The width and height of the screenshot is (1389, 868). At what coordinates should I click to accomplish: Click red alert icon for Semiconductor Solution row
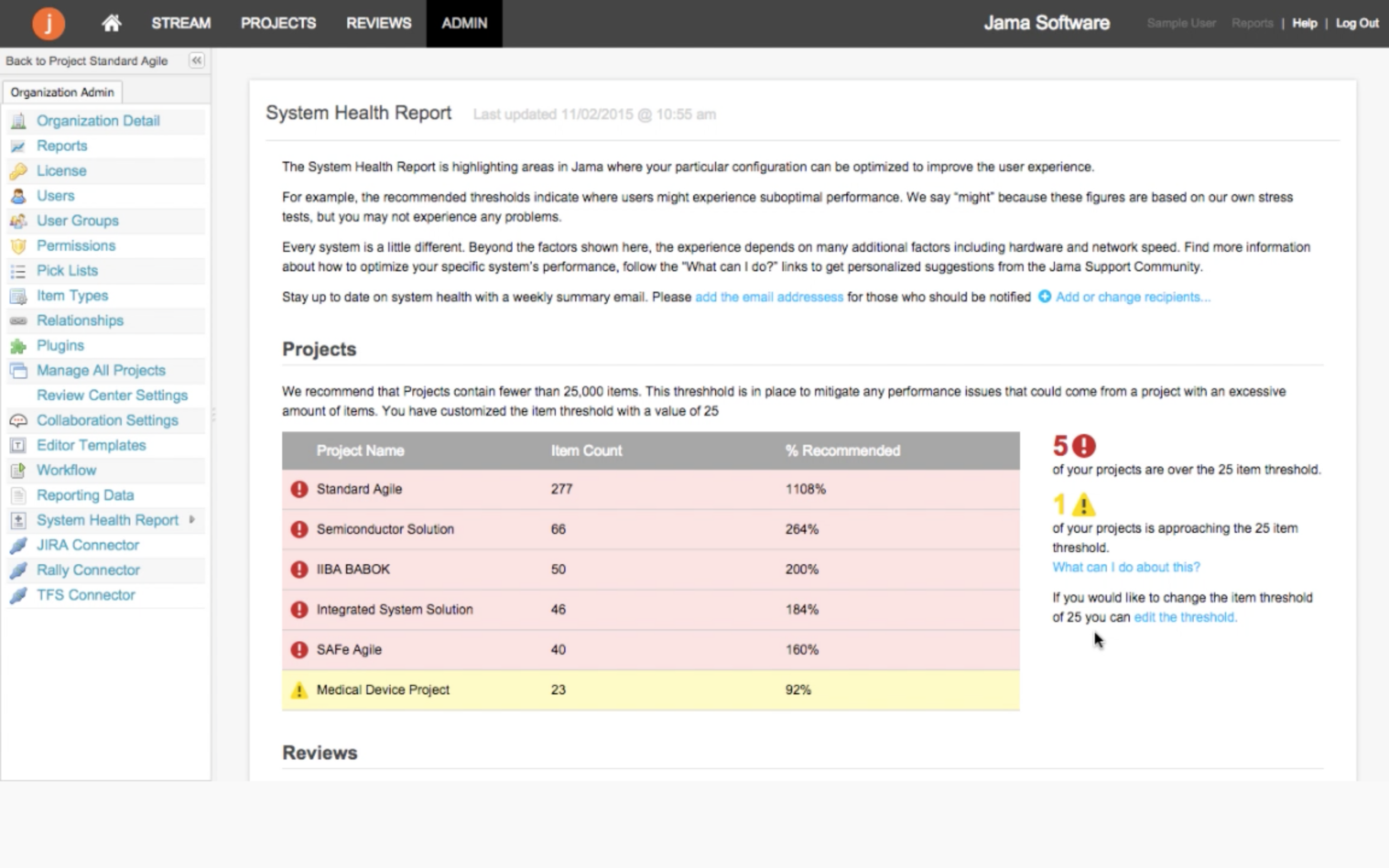[x=299, y=529]
